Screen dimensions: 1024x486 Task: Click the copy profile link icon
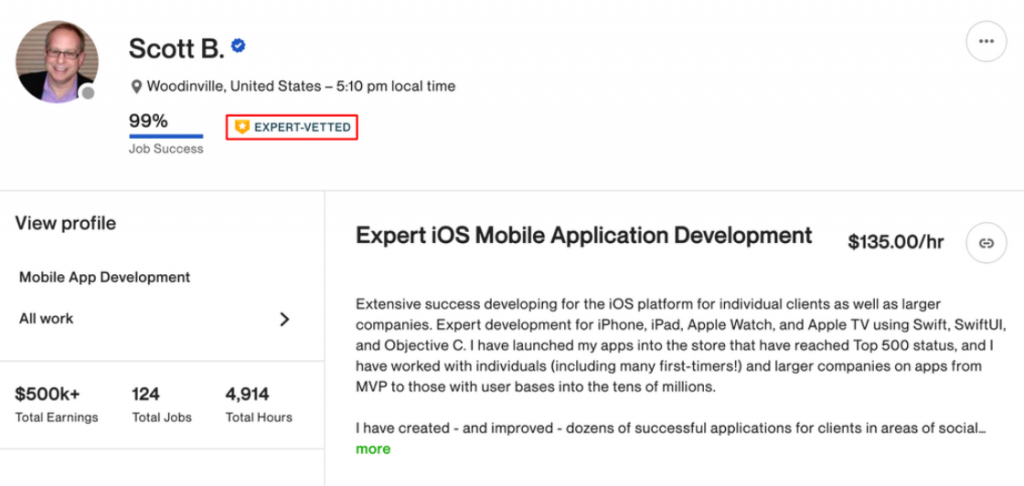(986, 243)
